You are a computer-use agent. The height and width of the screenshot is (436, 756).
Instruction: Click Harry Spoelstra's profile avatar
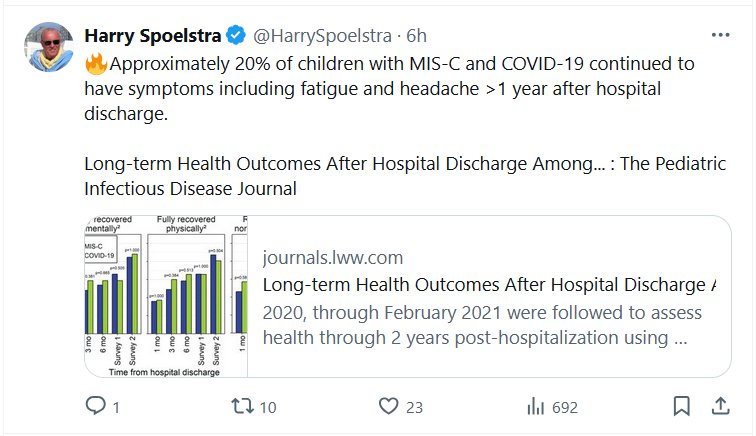tap(47, 47)
